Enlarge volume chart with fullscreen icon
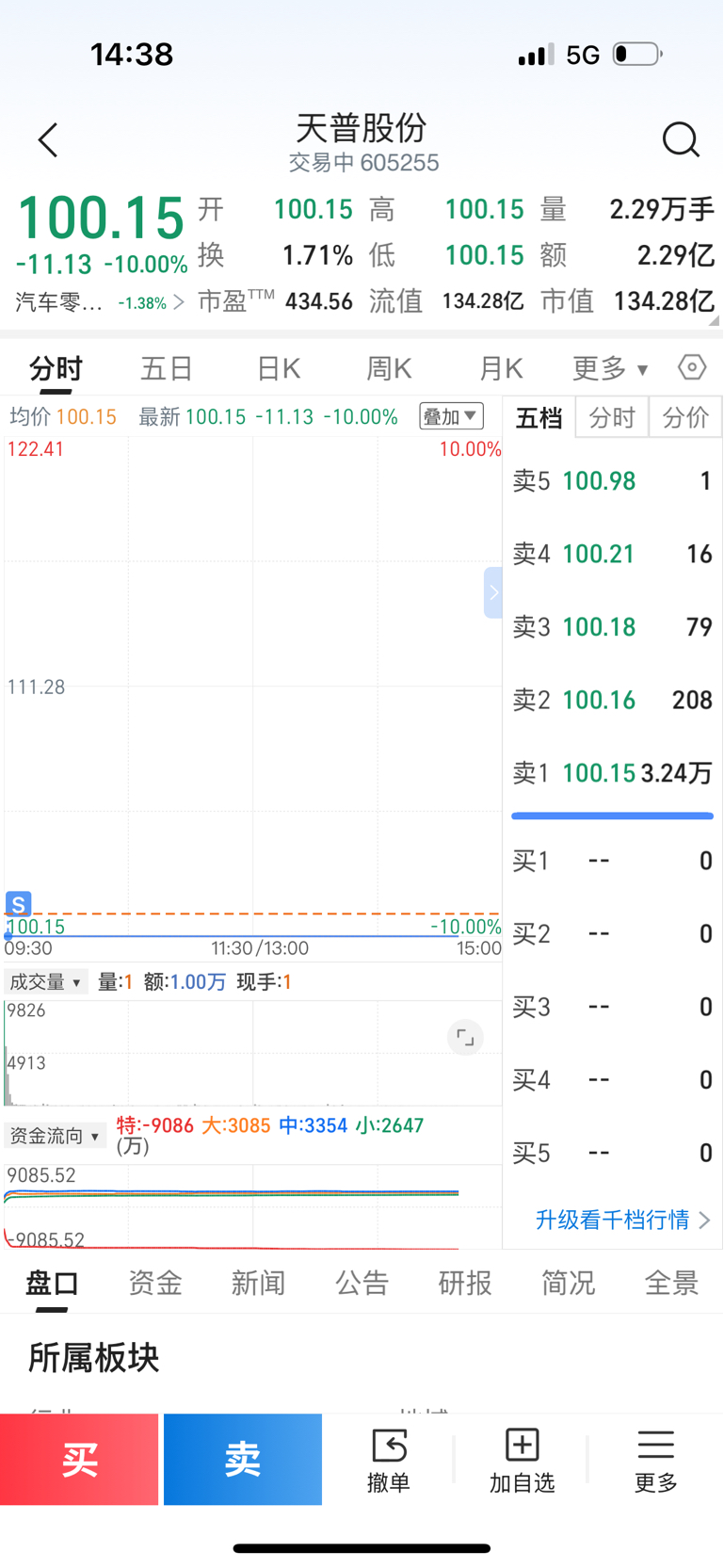 465,1037
